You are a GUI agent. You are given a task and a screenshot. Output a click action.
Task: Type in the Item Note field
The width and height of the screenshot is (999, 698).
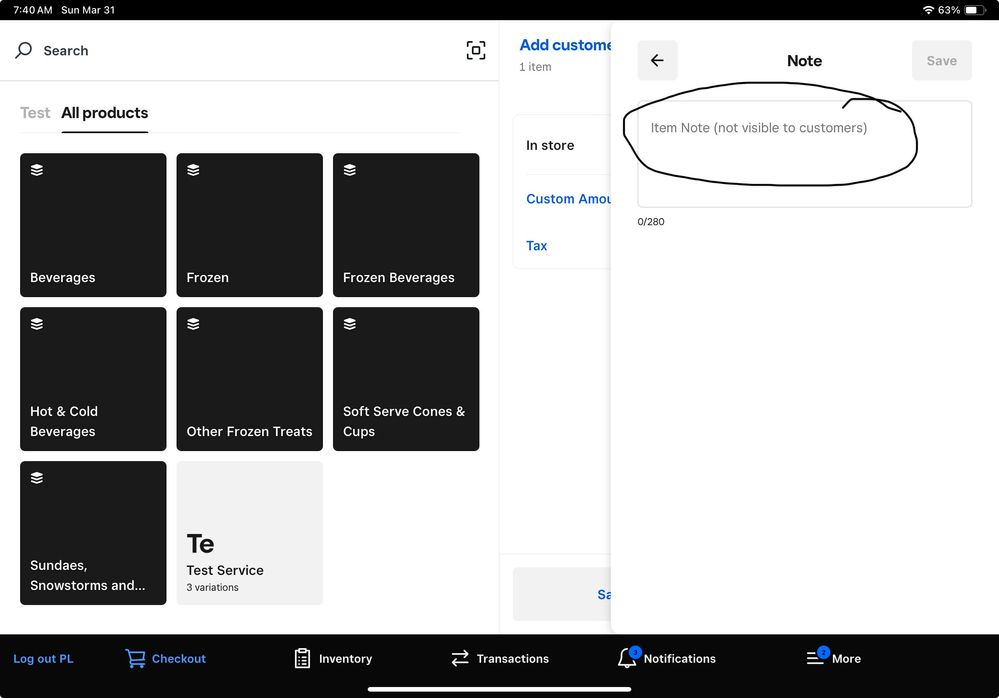pos(804,153)
